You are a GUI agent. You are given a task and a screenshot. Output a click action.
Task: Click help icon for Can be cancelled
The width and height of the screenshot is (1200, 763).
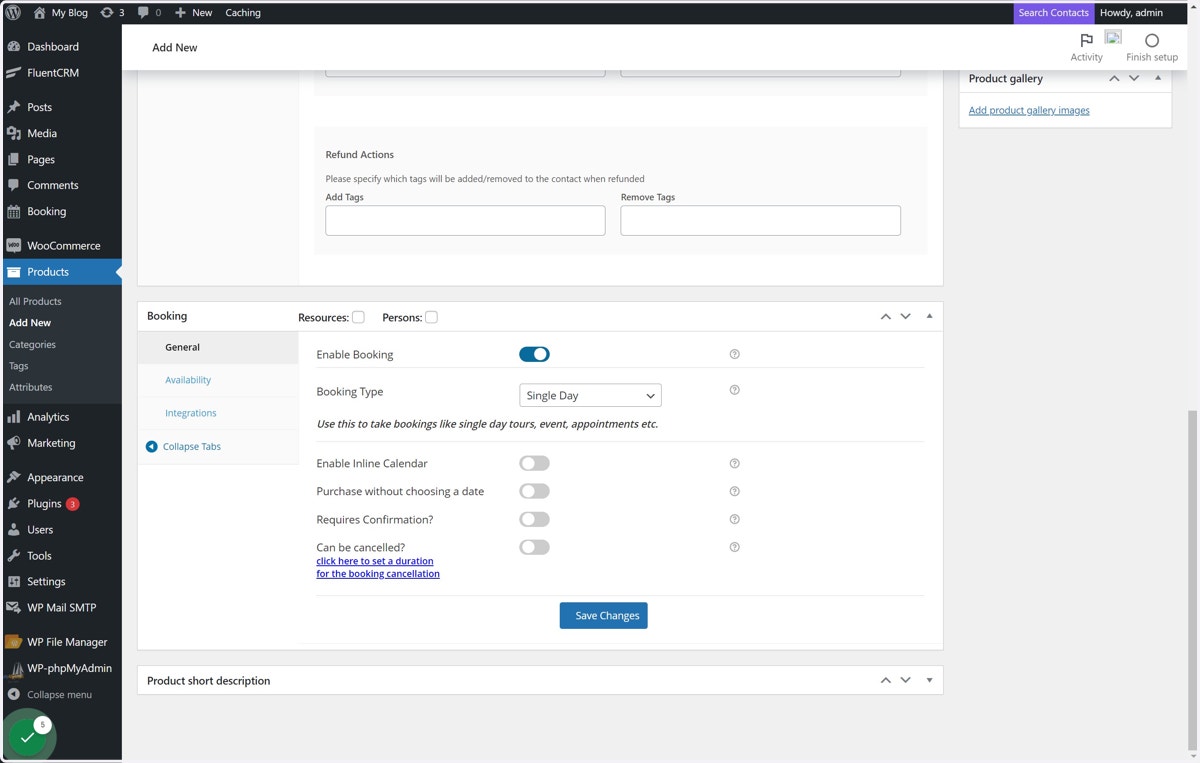click(734, 547)
